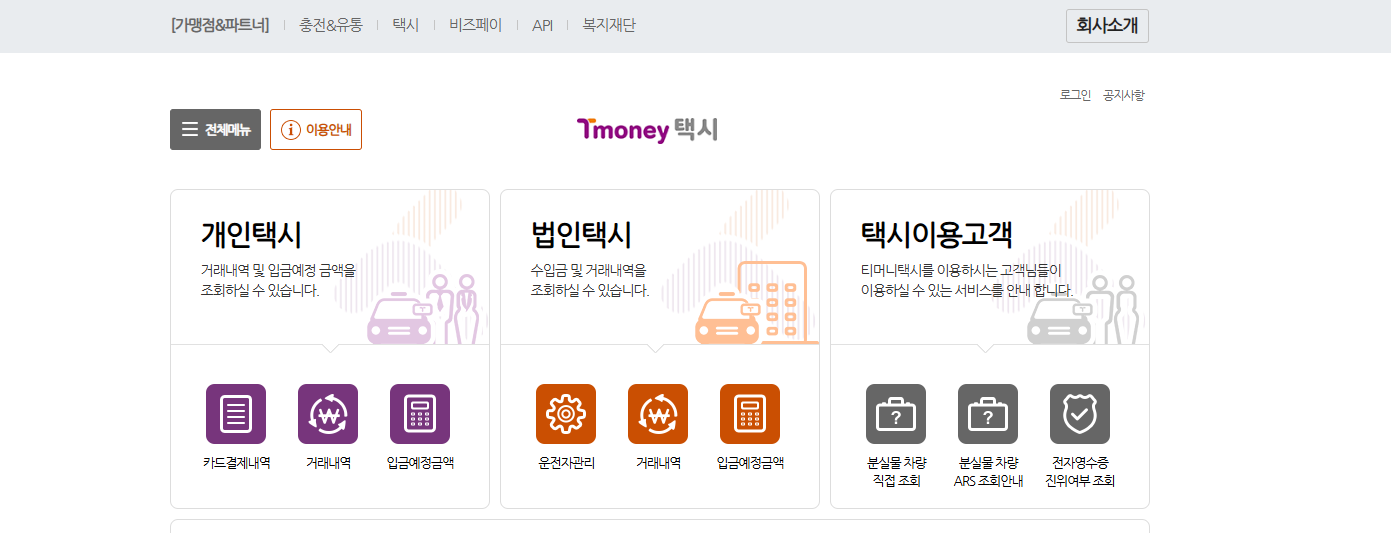The width and height of the screenshot is (1391, 533).
Task: Click the 법인택시 taxi and building illustration
Action: pyautogui.click(x=756, y=303)
